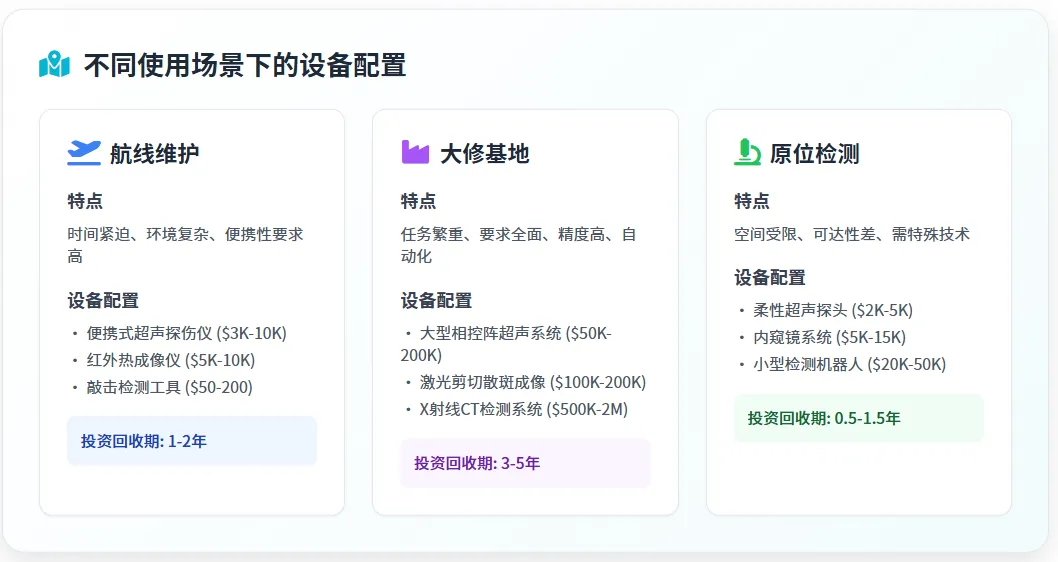Click the 柔性超声探头 list item
This screenshot has height=562, width=1058.
832,310
